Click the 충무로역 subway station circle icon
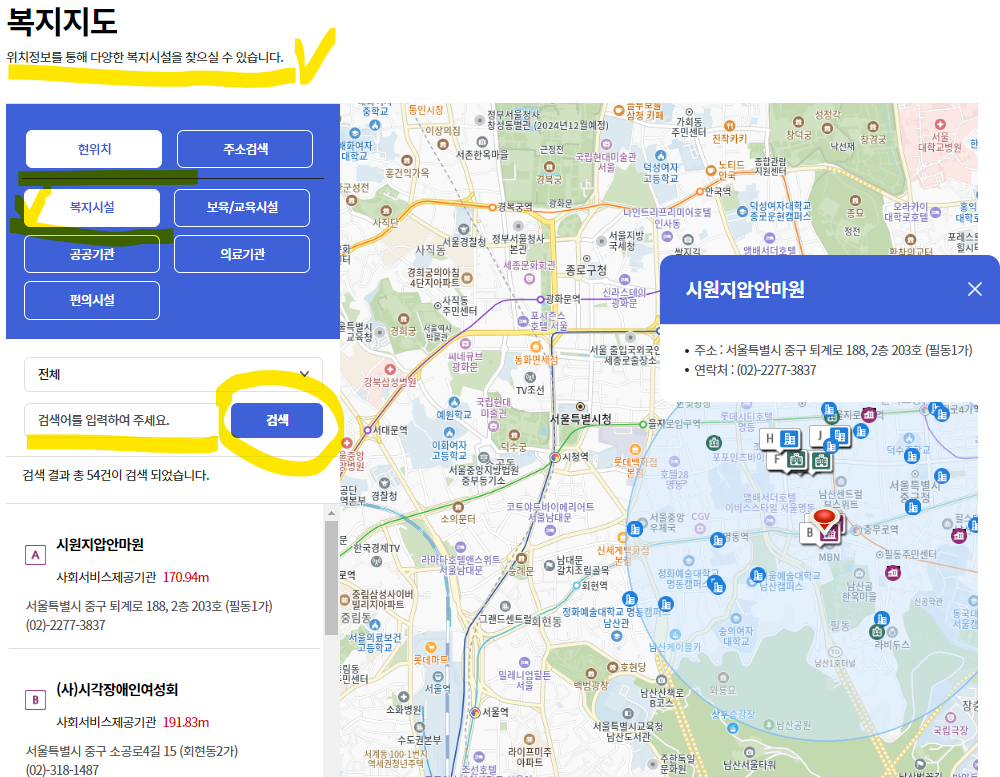Image resolution: width=1000 pixels, height=777 pixels. 856,530
